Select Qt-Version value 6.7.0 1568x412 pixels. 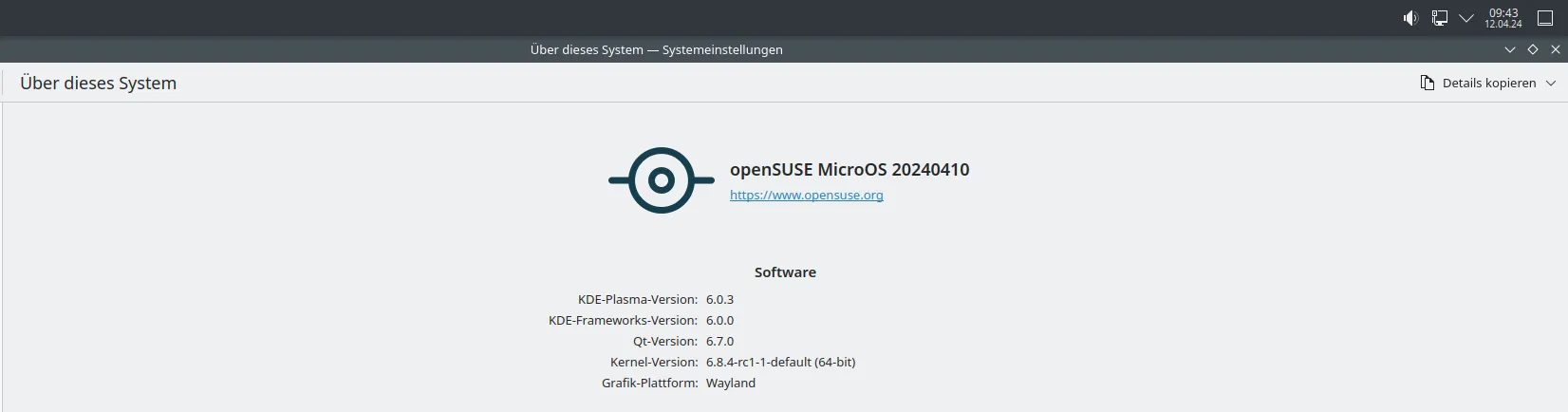click(719, 341)
